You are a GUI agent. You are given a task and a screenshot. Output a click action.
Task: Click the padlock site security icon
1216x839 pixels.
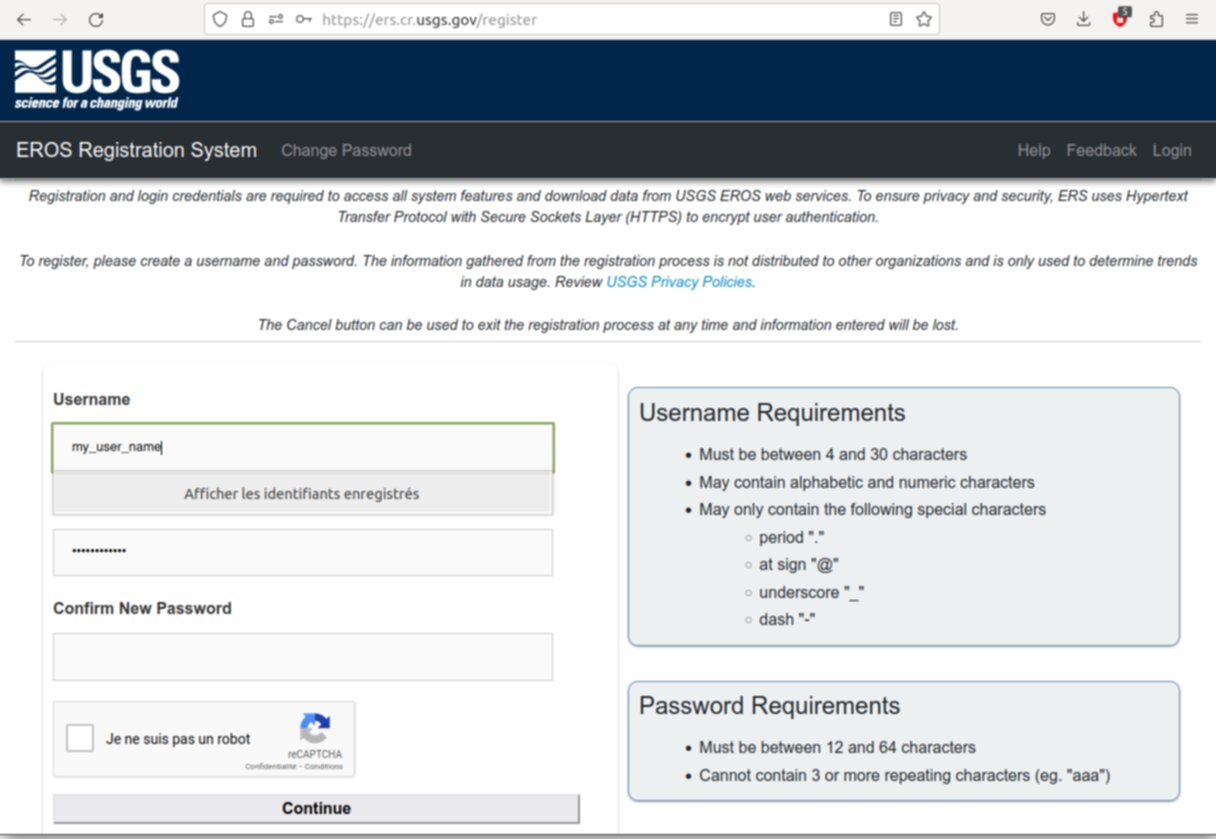click(x=247, y=19)
